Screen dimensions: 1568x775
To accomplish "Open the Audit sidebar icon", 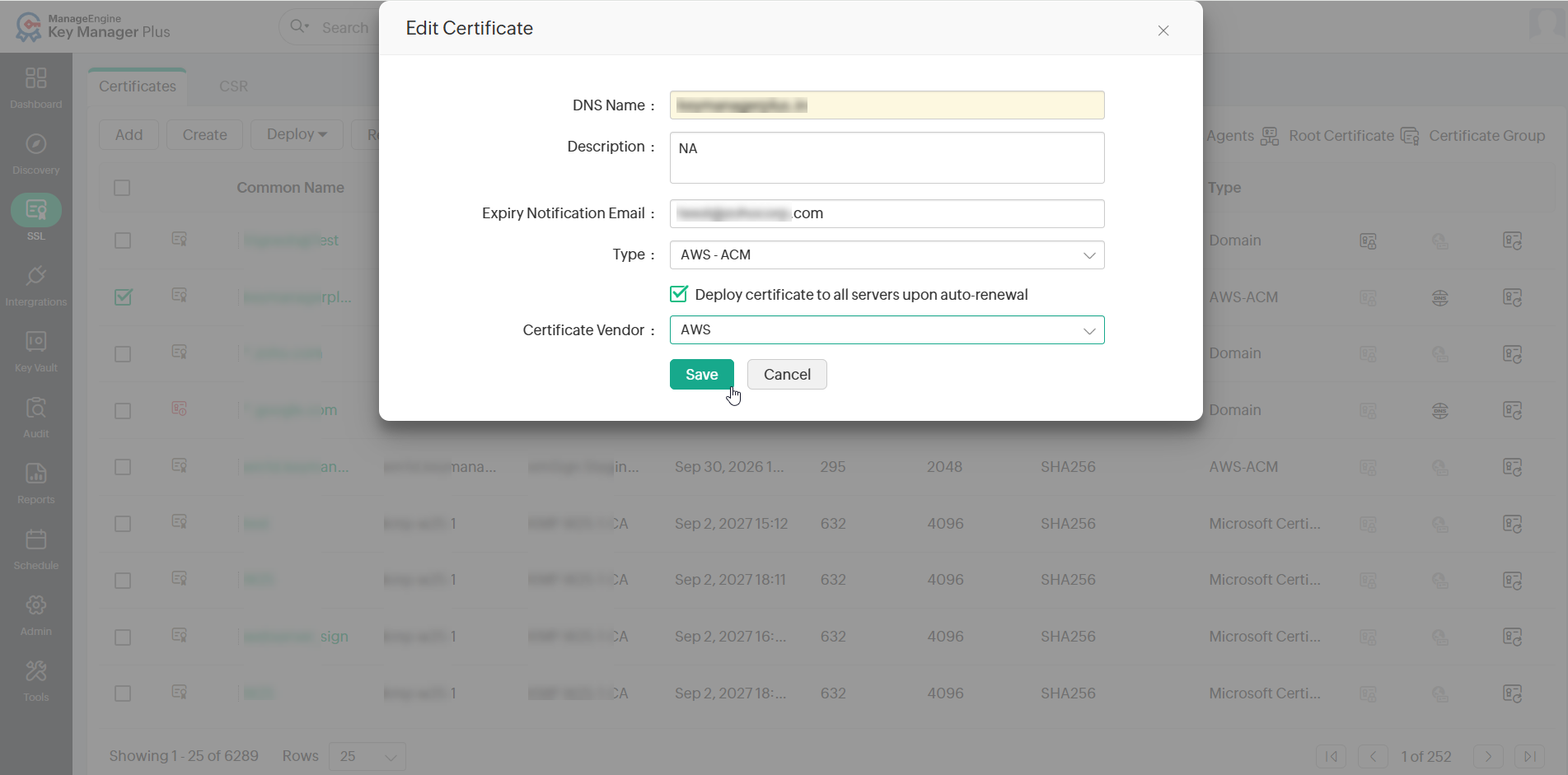I will pos(36,408).
